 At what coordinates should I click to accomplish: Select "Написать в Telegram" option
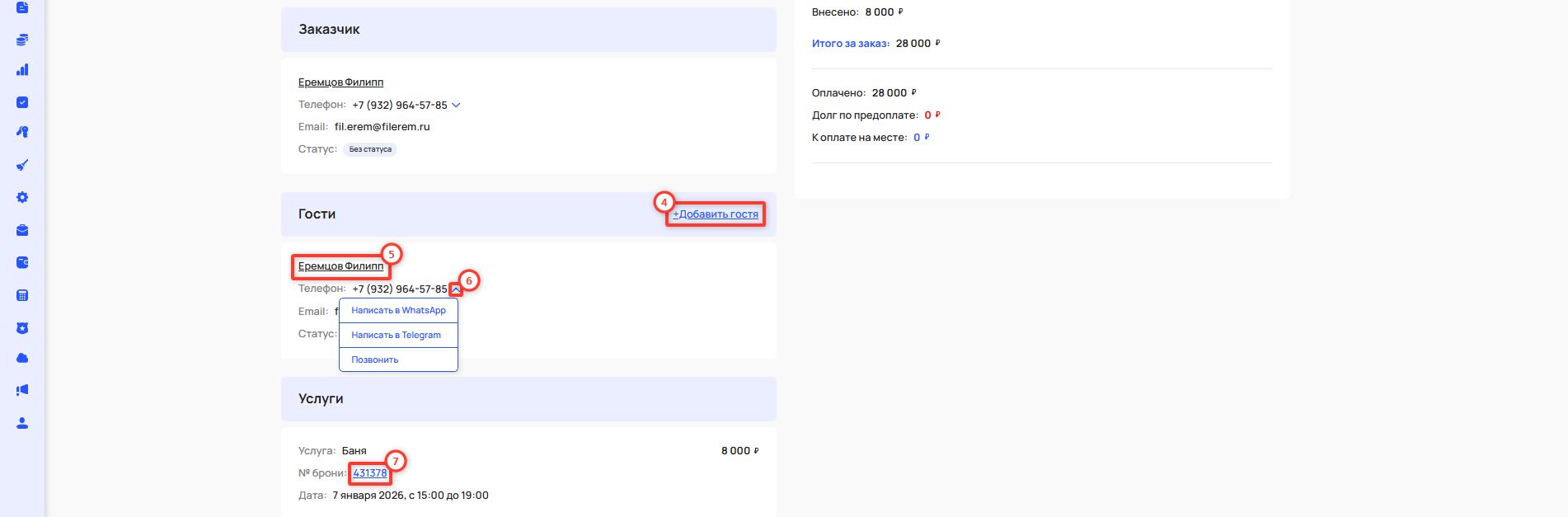396,336
